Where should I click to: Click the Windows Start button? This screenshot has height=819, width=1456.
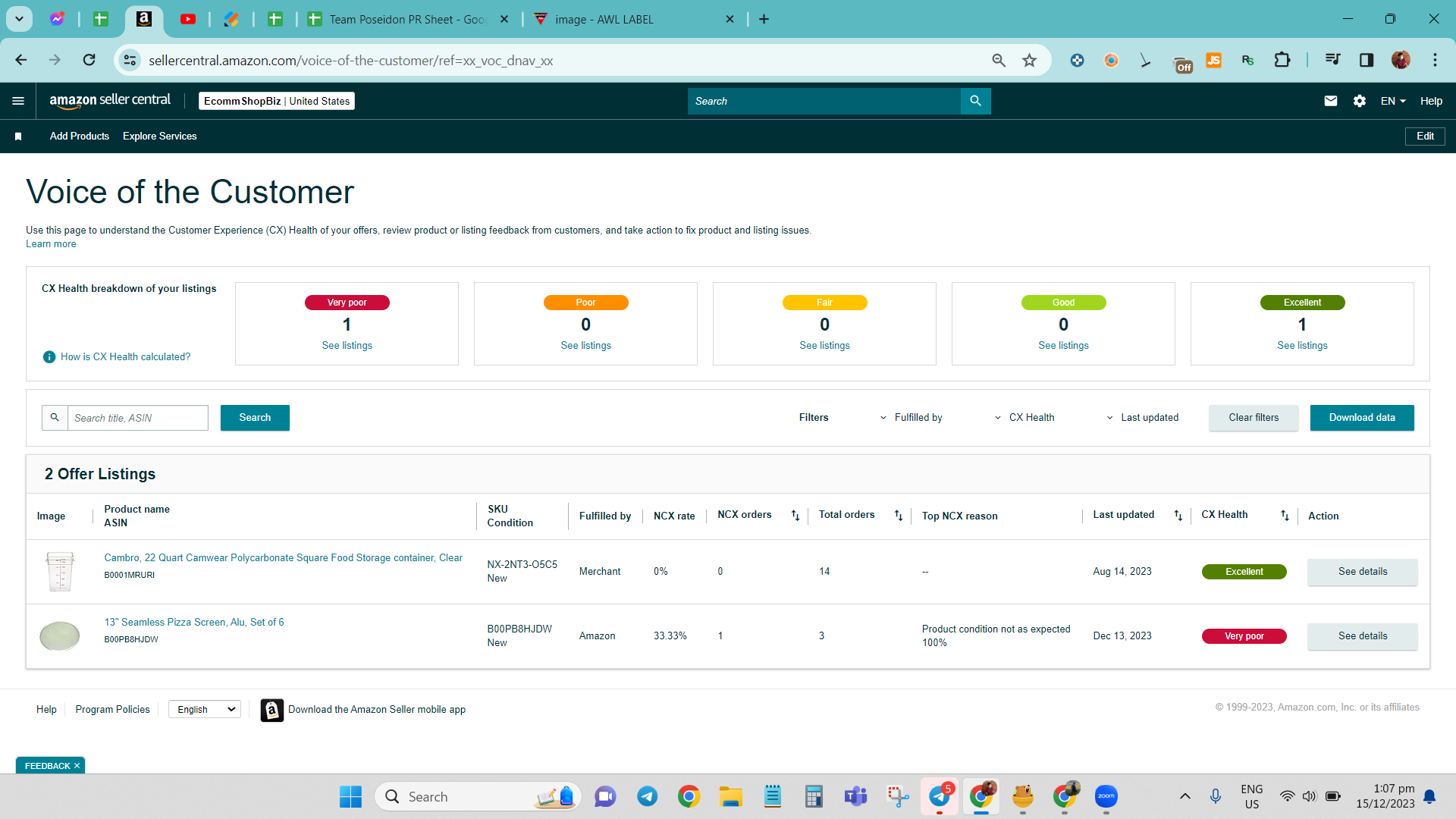[x=350, y=796]
